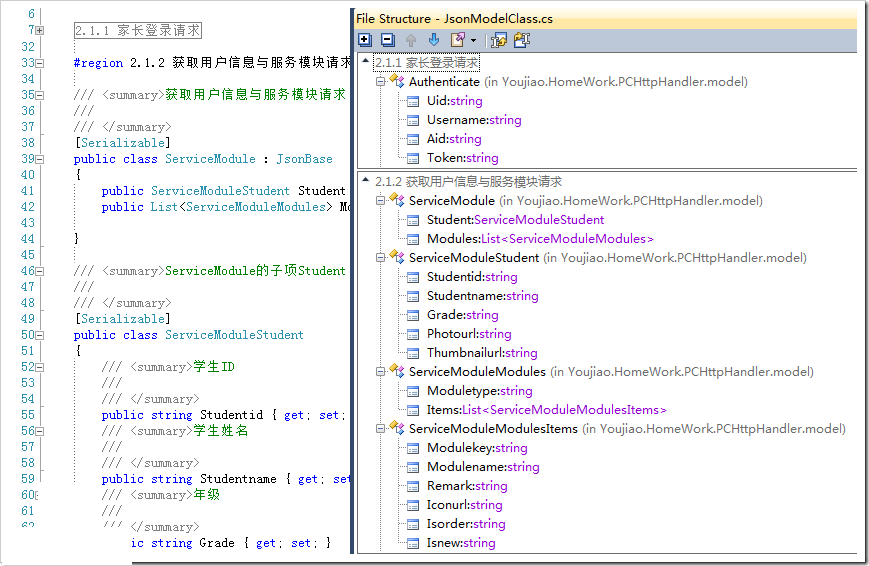Viewport: 869px width, 566px height.
Task: Select the Modulename:string row
Action: 483,467
